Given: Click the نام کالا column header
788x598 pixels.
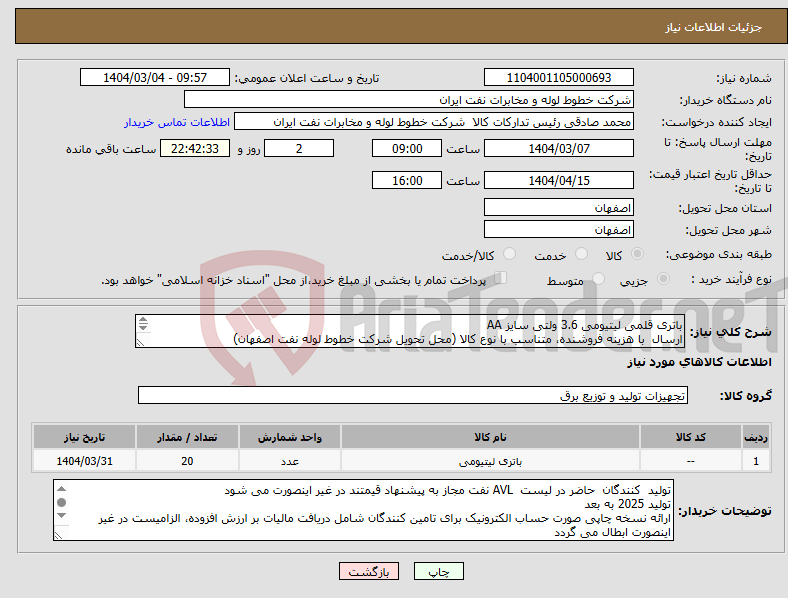Looking at the screenshot, I should click(x=490, y=437).
